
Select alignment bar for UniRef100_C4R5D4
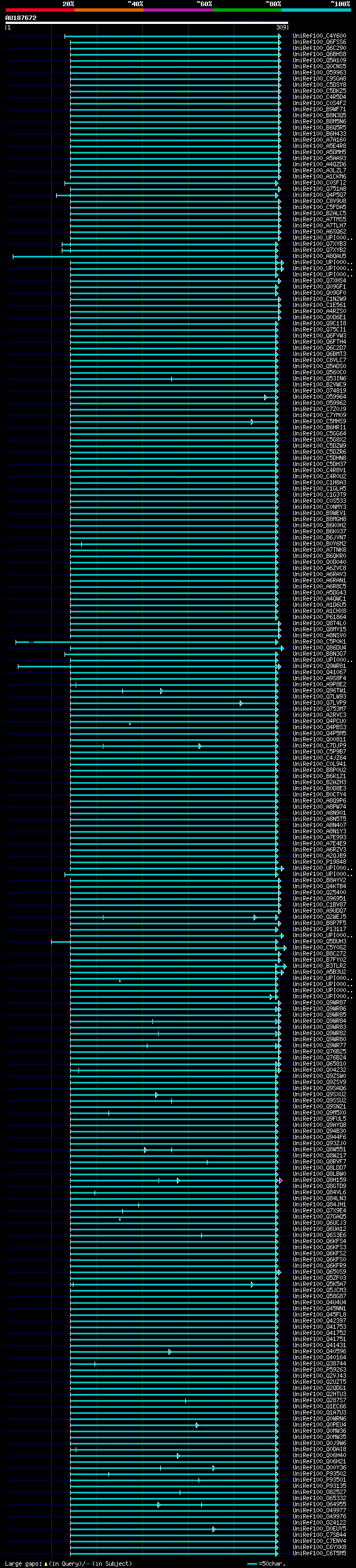point(175,97)
